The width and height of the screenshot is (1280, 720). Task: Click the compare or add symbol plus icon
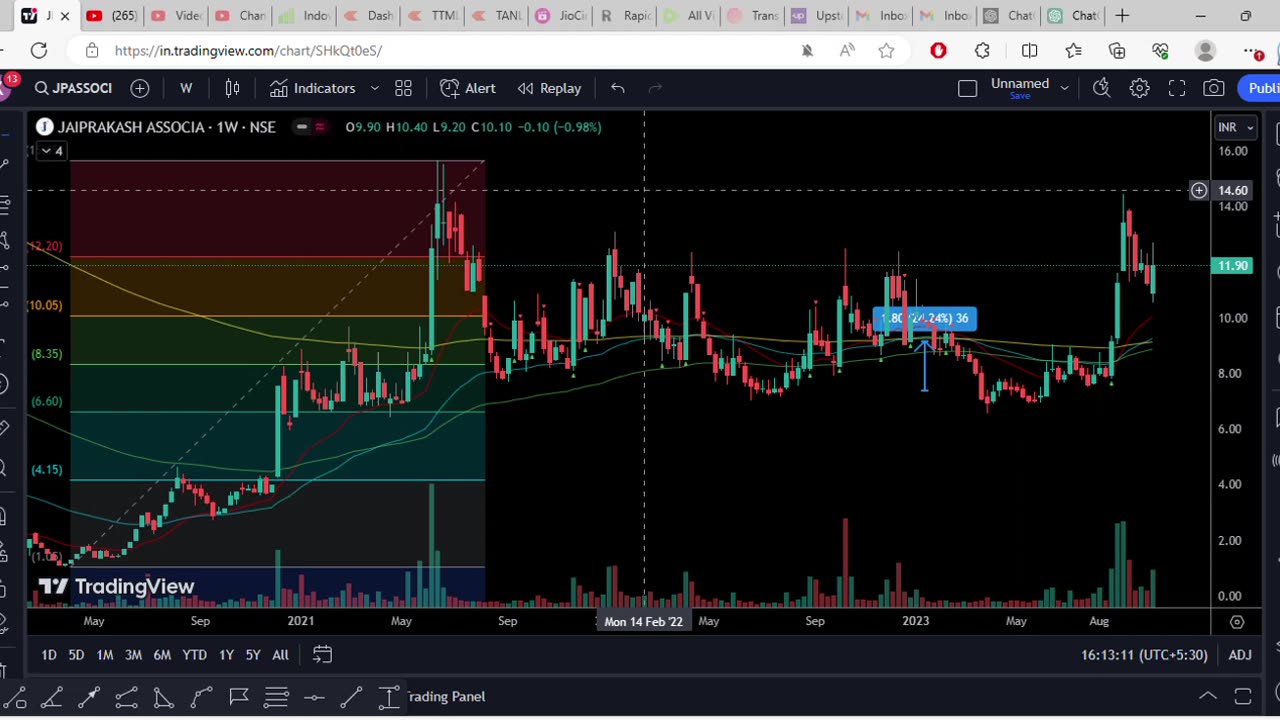[140, 88]
